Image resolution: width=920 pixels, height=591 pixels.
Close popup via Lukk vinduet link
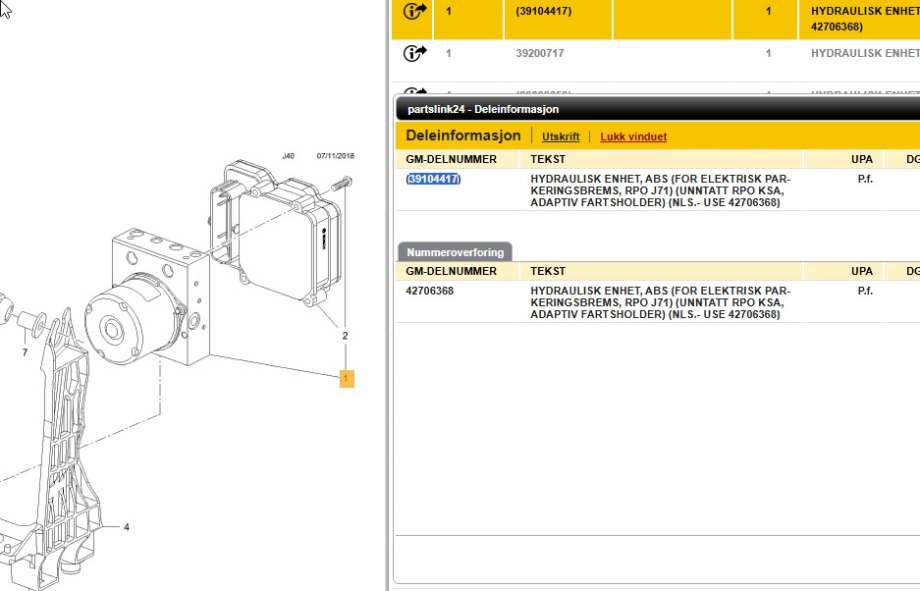(633, 137)
